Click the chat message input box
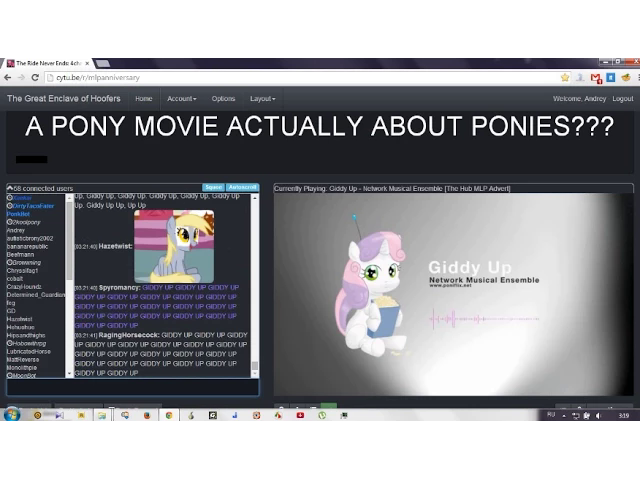The image size is (640, 480). (x=132, y=387)
